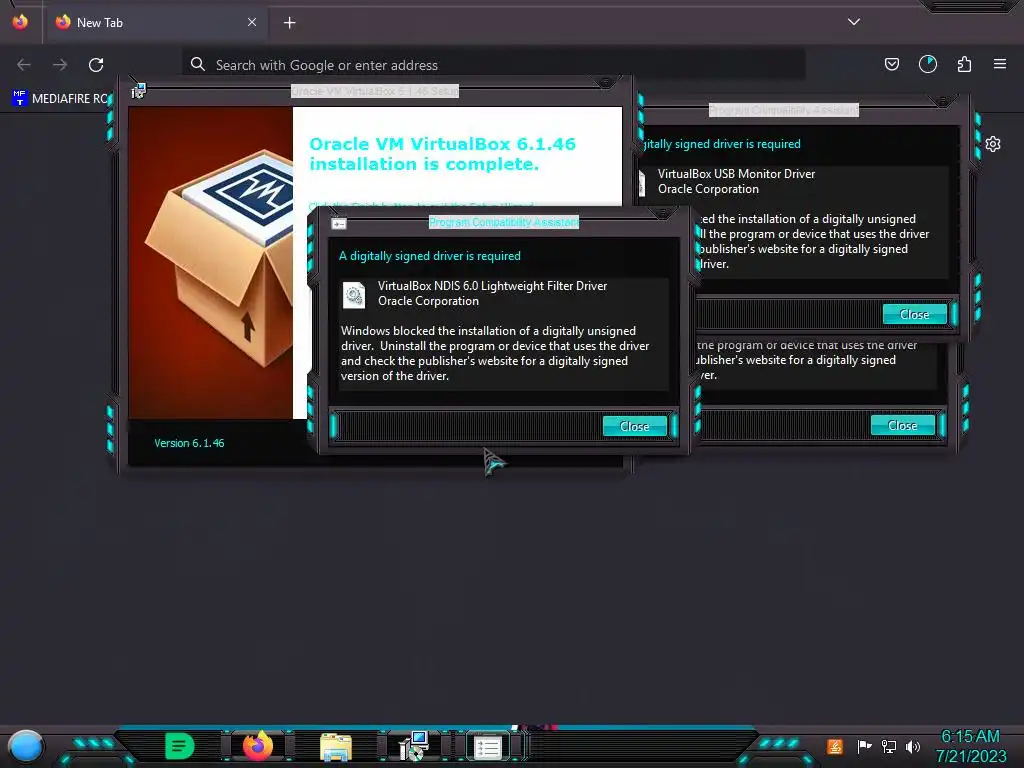This screenshot has height=768, width=1024.
Task: Click the Firefox forward arrow
Action: [60, 65]
